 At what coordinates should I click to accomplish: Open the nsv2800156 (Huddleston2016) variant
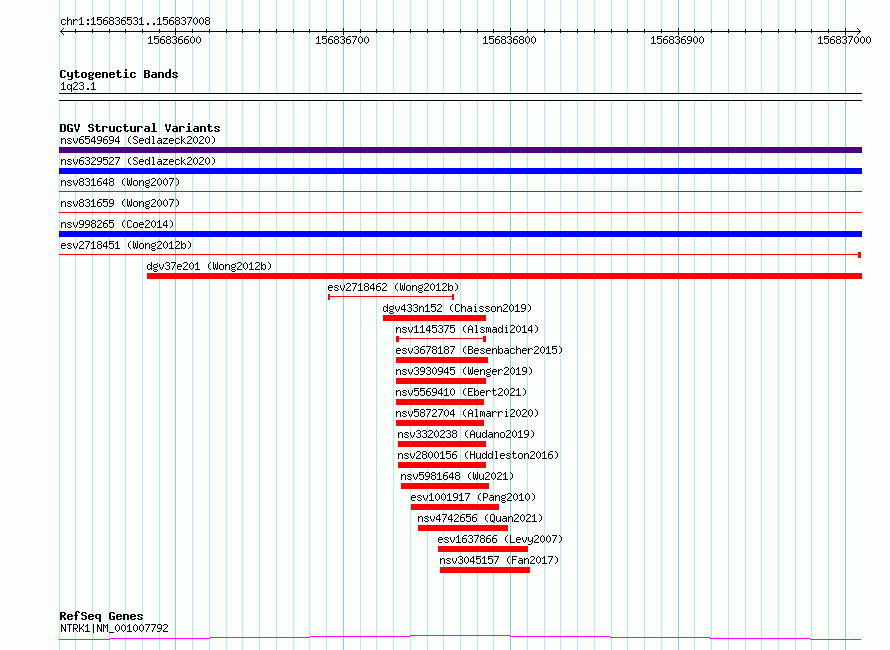tap(478, 455)
